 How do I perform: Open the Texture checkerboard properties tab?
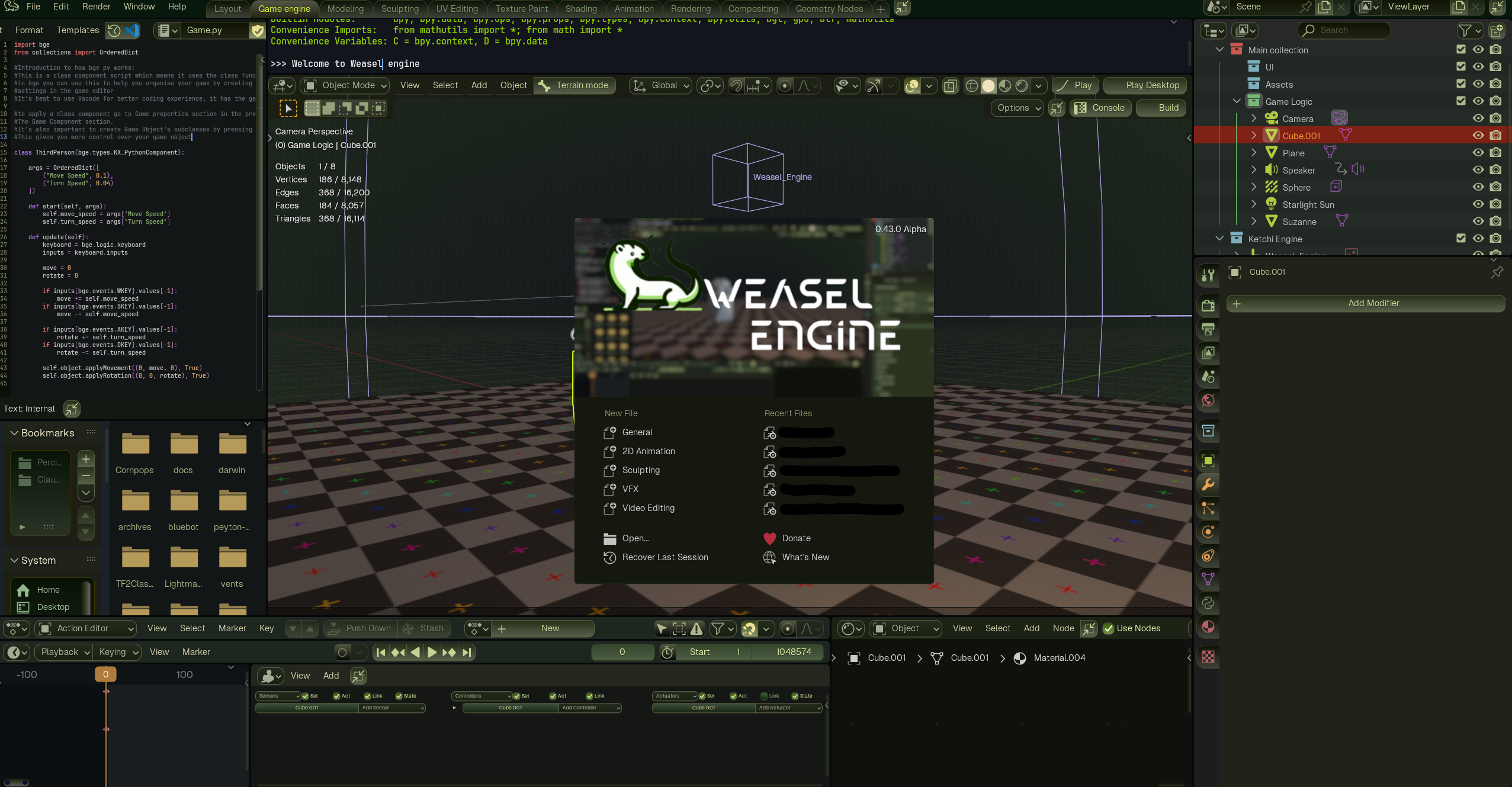pos(1208,657)
